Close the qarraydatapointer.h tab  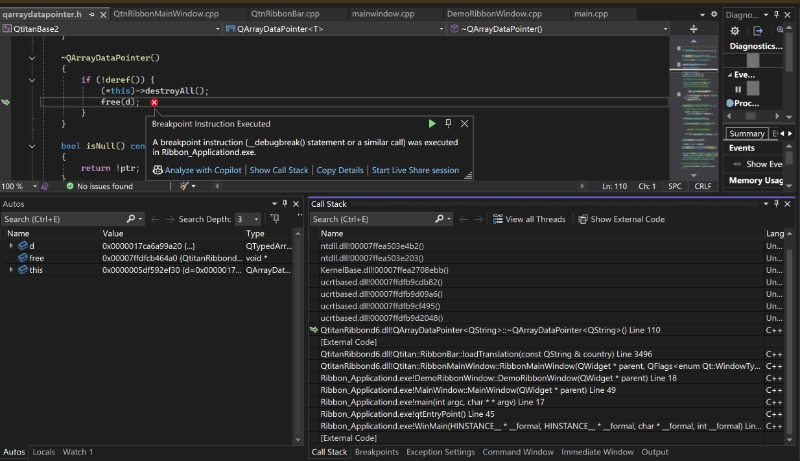(103, 15)
